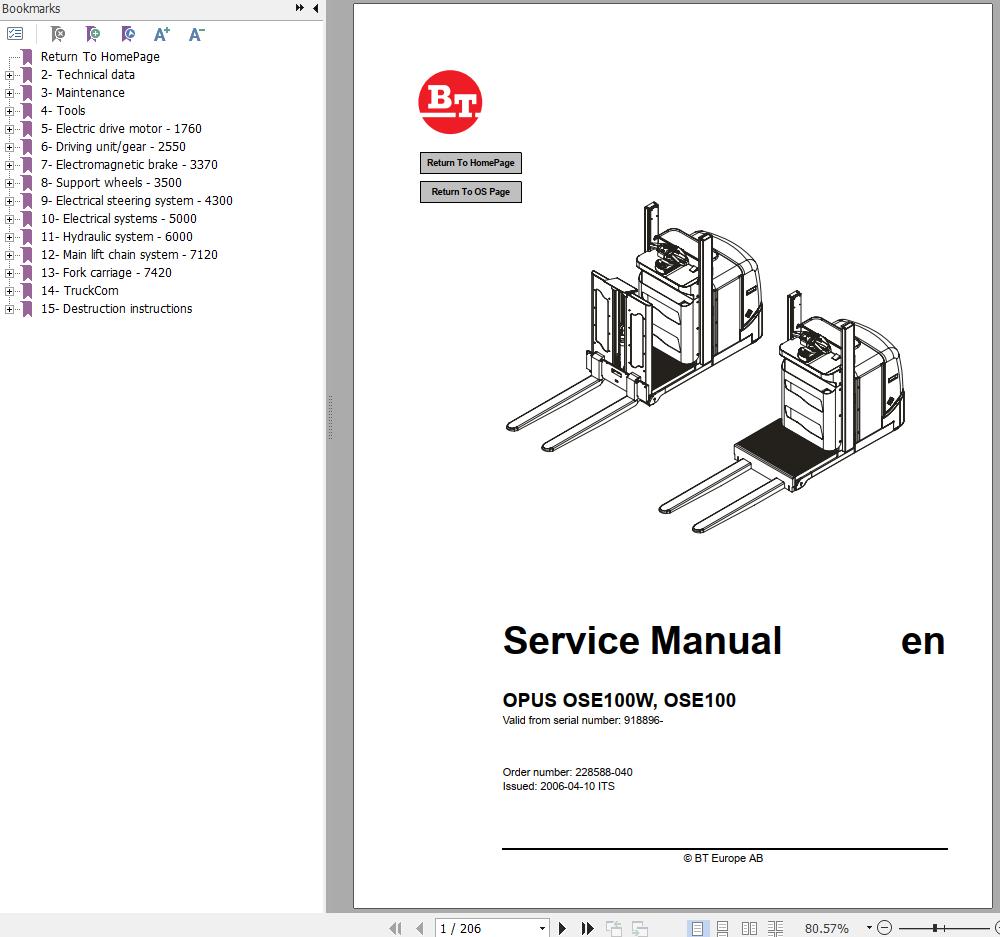The height and width of the screenshot is (937, 1000).
Task: Open the zoom percentage dropdown arrow
Action: point(869,927)
